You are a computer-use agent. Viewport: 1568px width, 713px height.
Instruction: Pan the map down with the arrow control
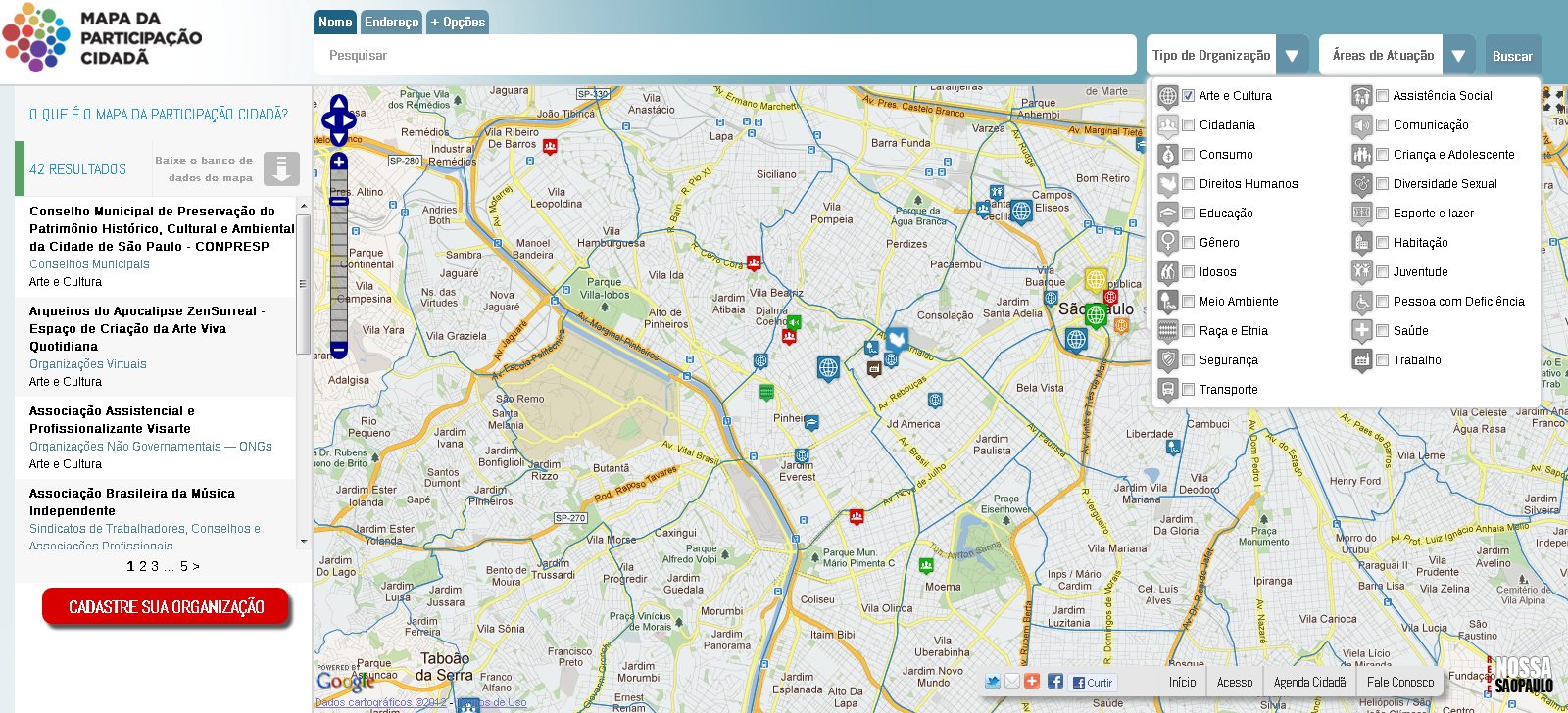pos(339,139)
